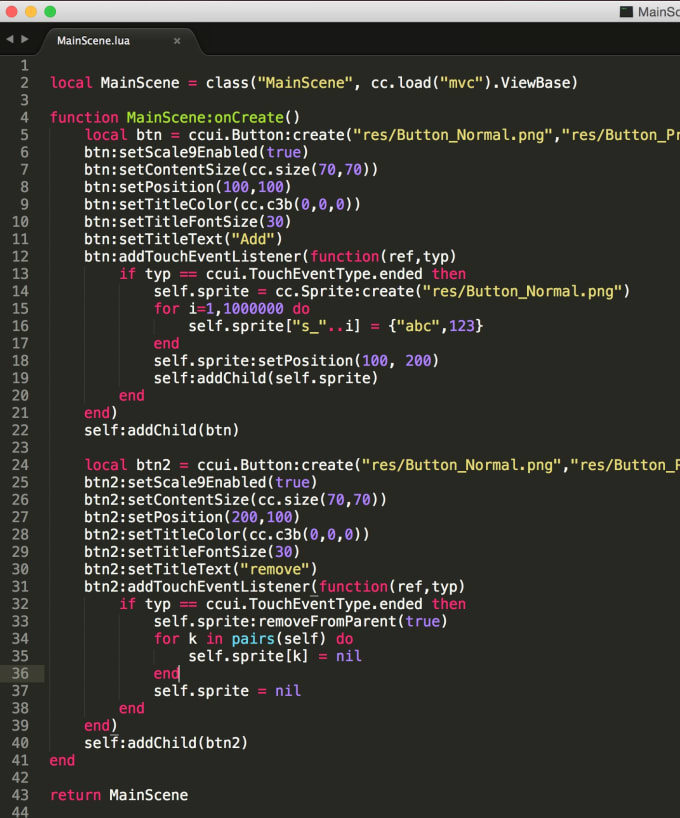Click on btn:setTitleFontSize(30) line
The image size is (680, 818).
(x=188, y=222)
